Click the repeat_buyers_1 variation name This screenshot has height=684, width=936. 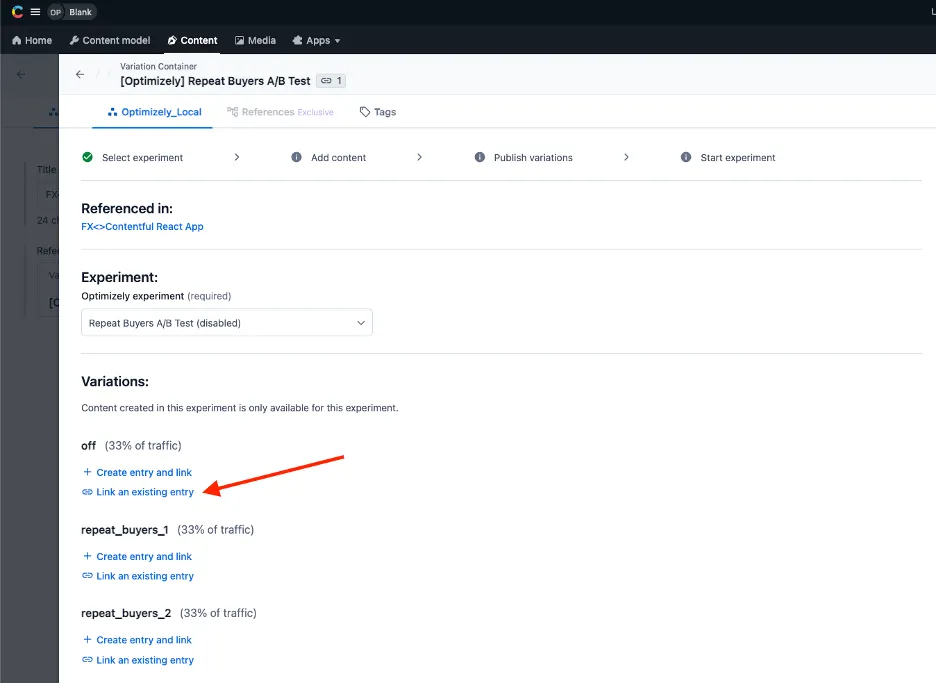pyautogui.click(x=125, y=529)
